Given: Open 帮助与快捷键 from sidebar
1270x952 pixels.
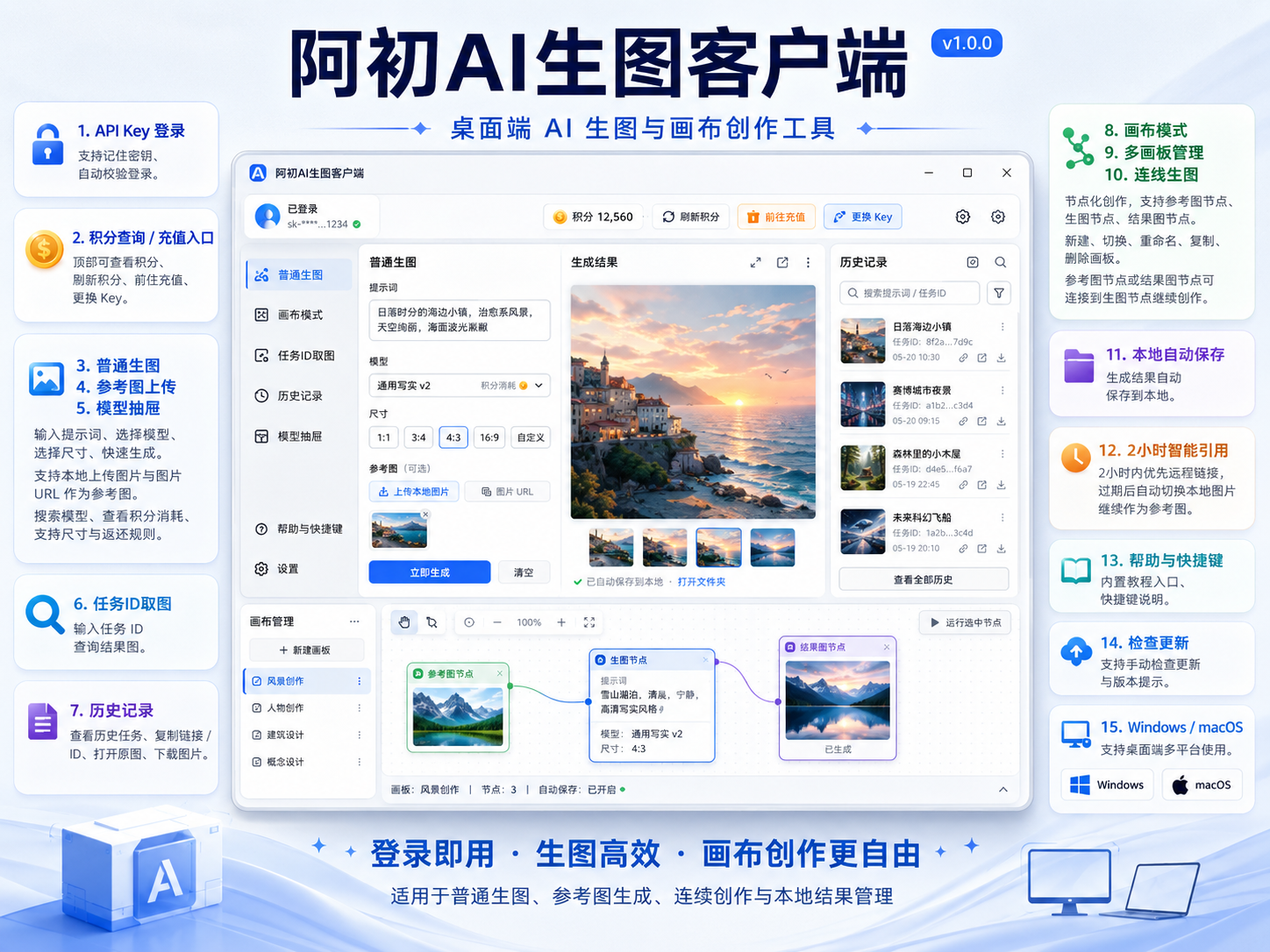Looking at the screenshot, I should [299, 529].
